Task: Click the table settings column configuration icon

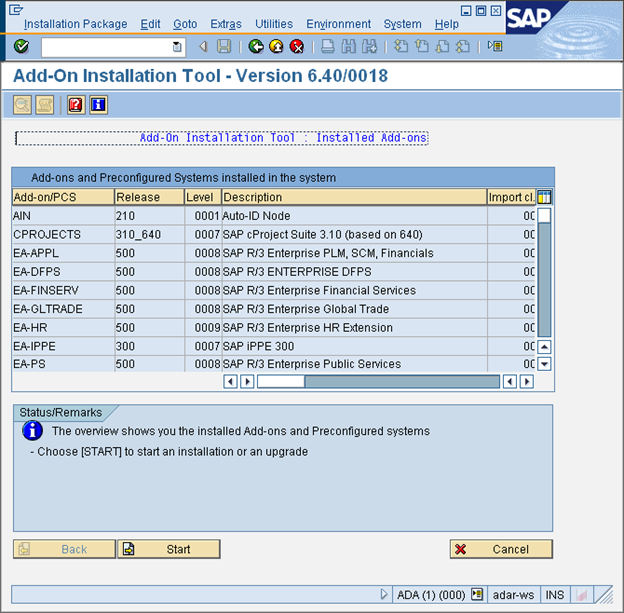Action: (544, 197)
